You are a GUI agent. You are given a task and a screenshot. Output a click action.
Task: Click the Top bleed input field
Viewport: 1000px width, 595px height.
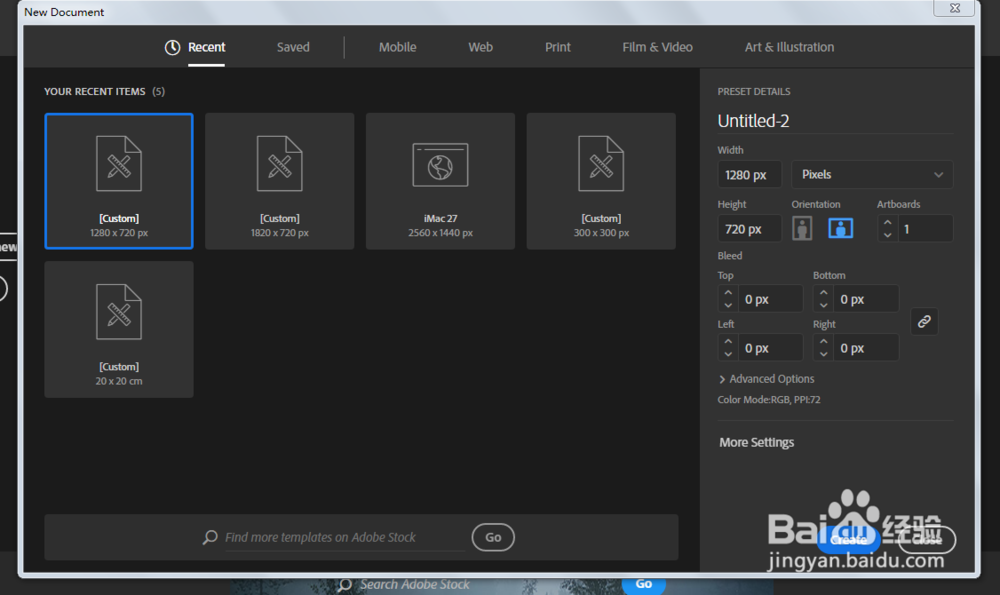(x=770, y=299)
